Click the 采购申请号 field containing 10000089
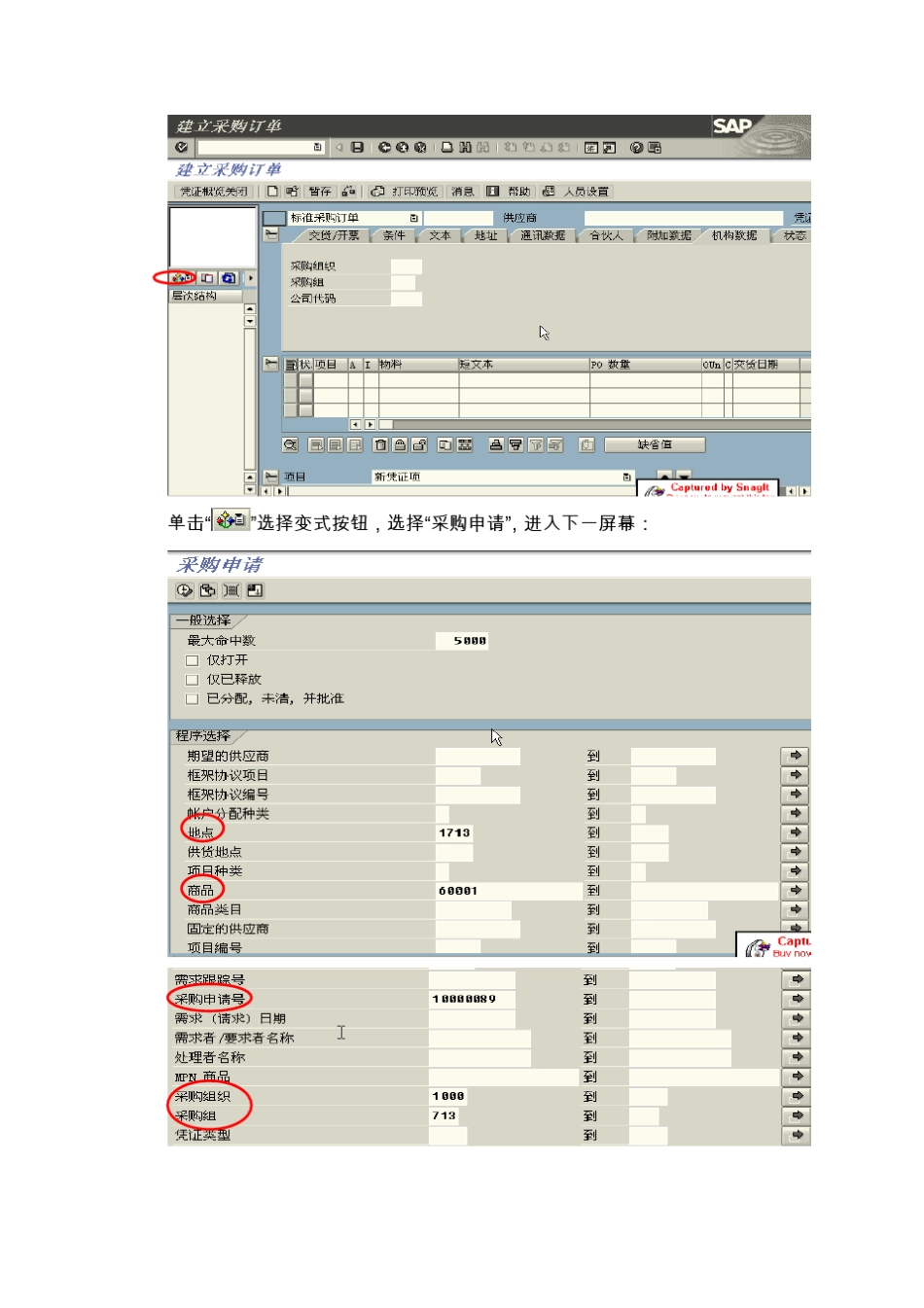Viewport: 924px width, 1308px height. coord(472,999)
